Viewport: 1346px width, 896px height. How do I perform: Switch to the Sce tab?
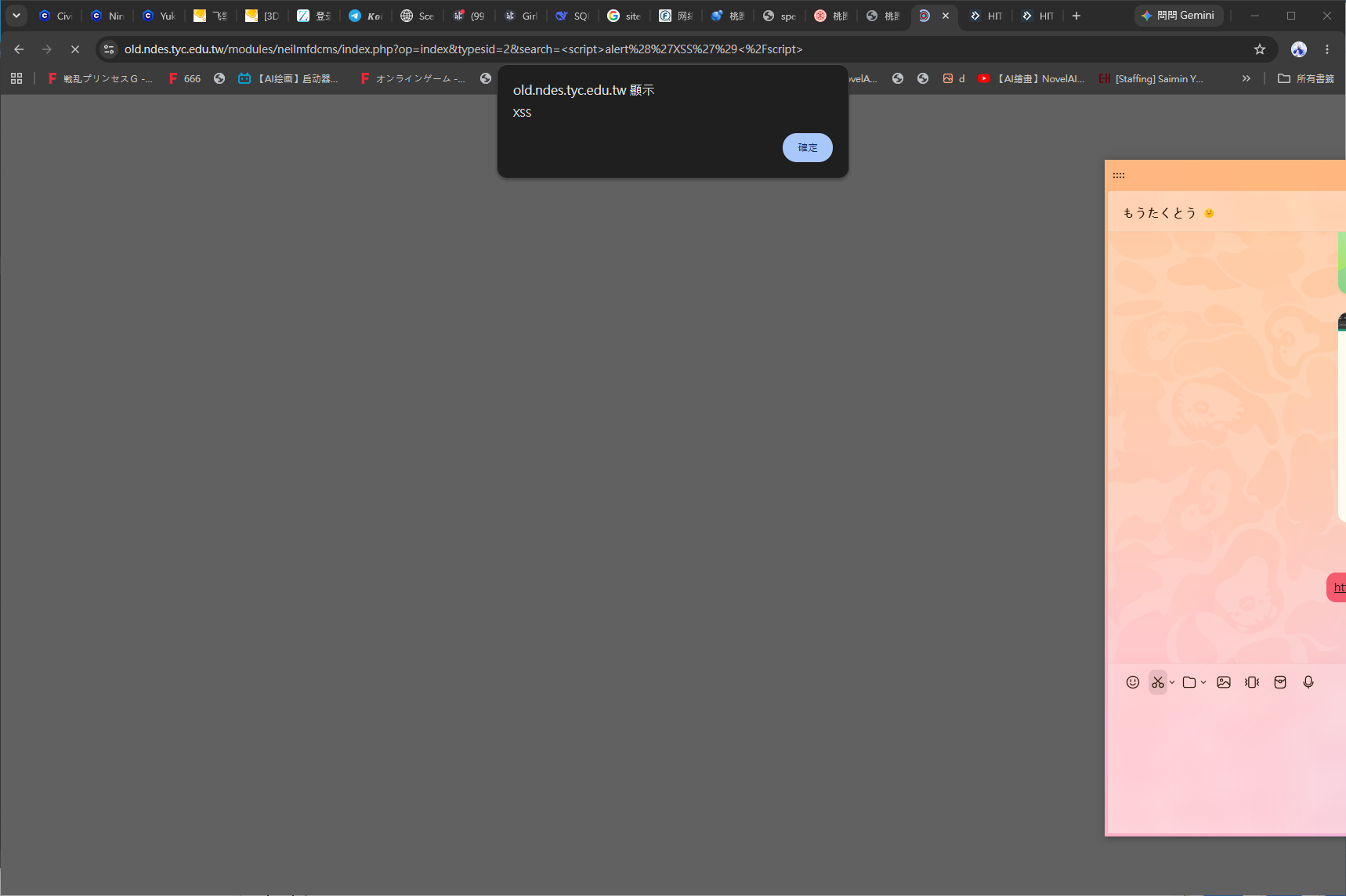point(418,16)
